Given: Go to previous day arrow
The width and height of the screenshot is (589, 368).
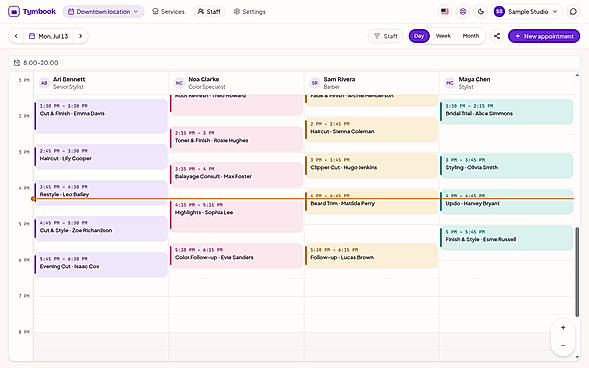Looking at the screenshot, I should point(16,36).
